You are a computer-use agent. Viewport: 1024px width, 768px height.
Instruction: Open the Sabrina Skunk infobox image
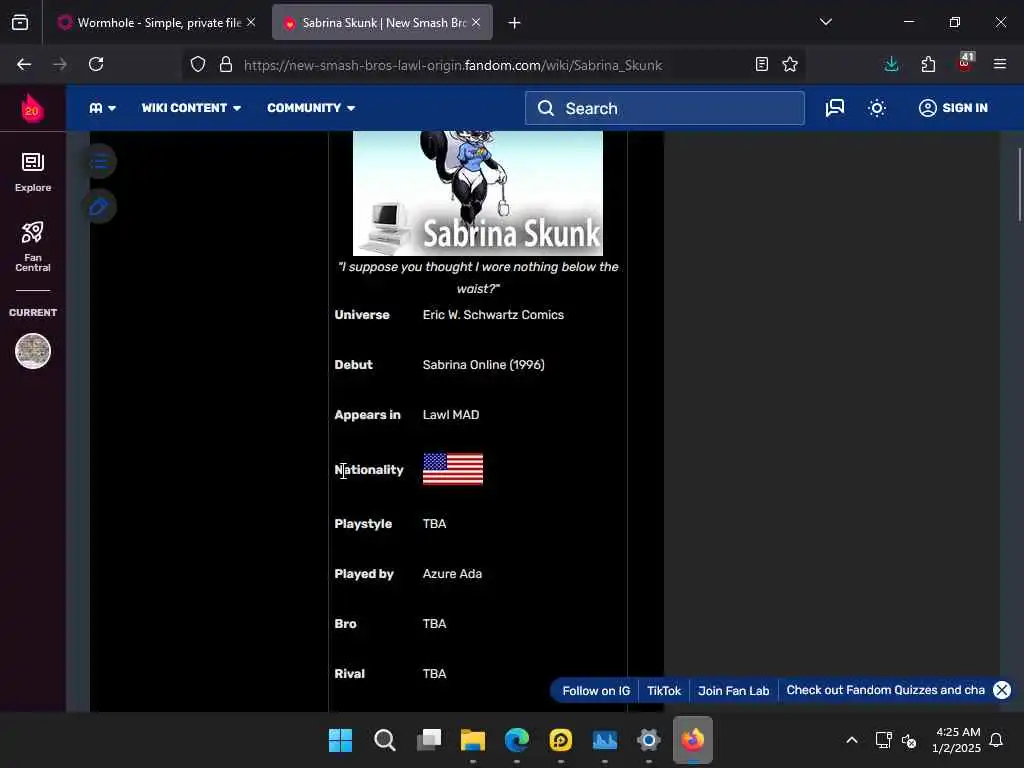477,193
